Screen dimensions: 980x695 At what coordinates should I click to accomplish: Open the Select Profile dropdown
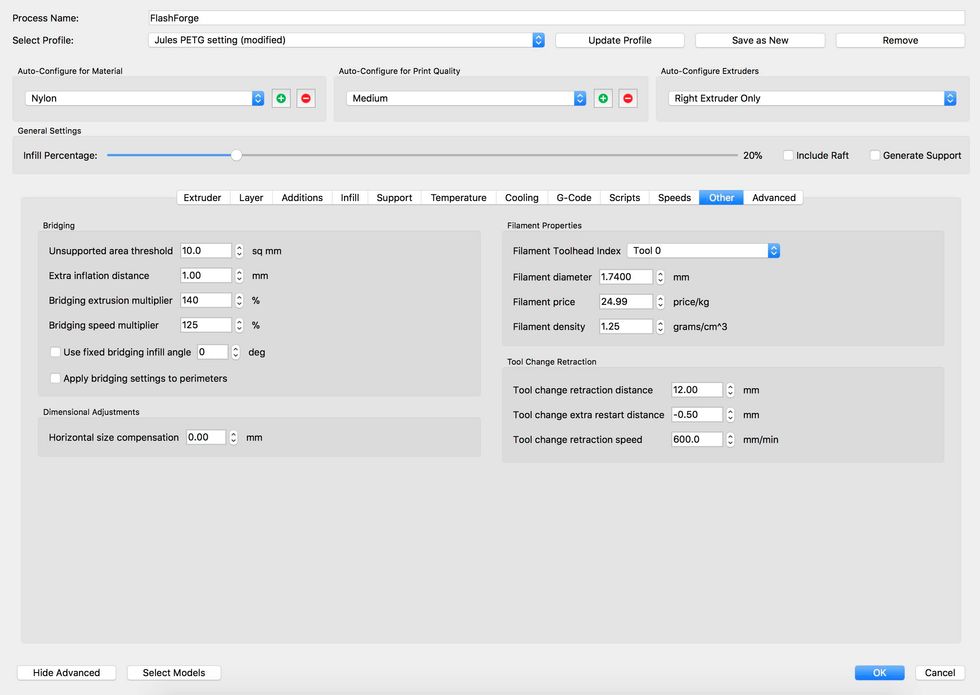538,40
